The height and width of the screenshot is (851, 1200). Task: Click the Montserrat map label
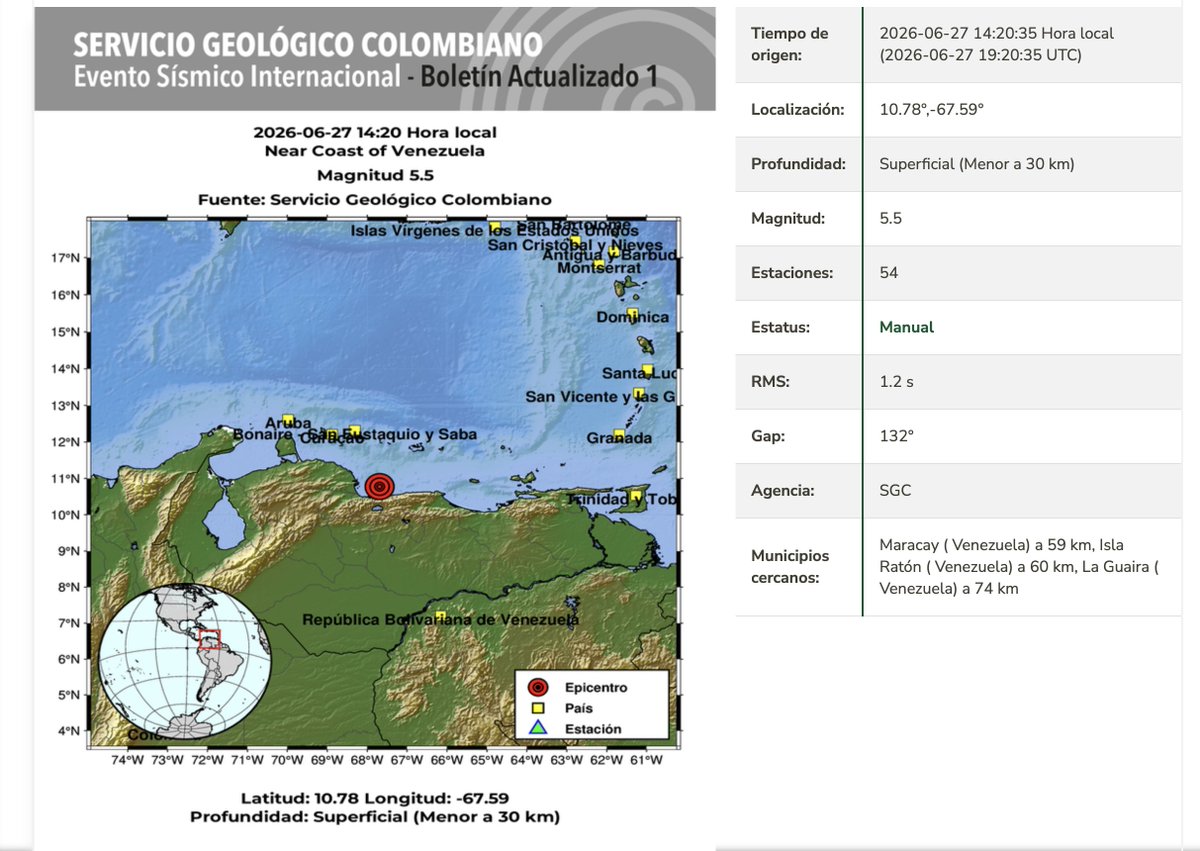point(598,268)
